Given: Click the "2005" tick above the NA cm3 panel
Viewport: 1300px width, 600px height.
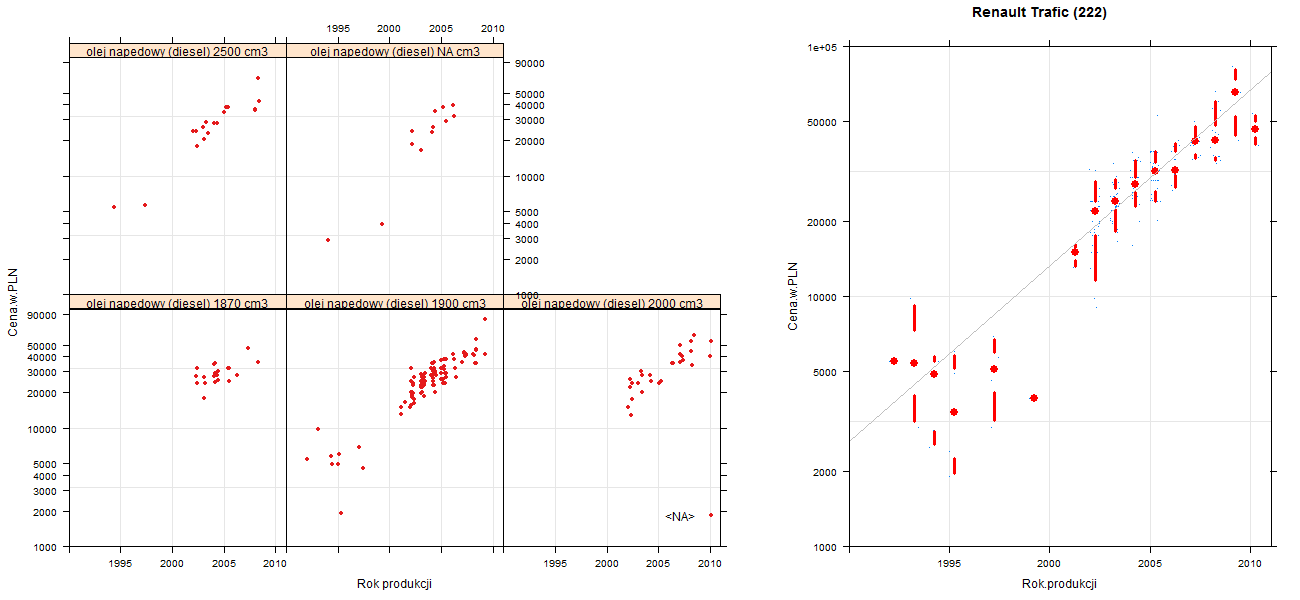Looking at the screenshot, I should coord(440,28).
